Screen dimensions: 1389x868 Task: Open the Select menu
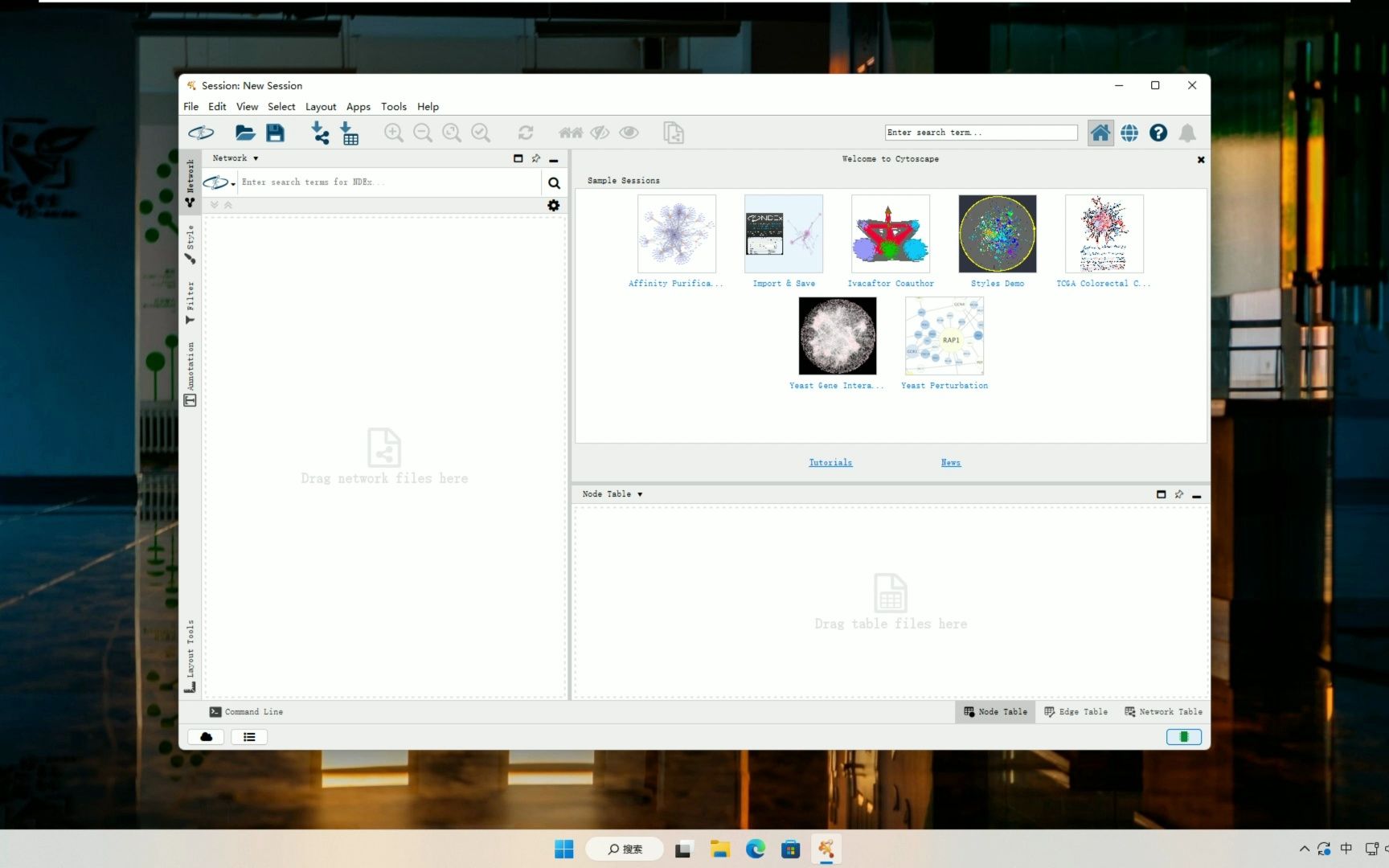tap(281, 106)
